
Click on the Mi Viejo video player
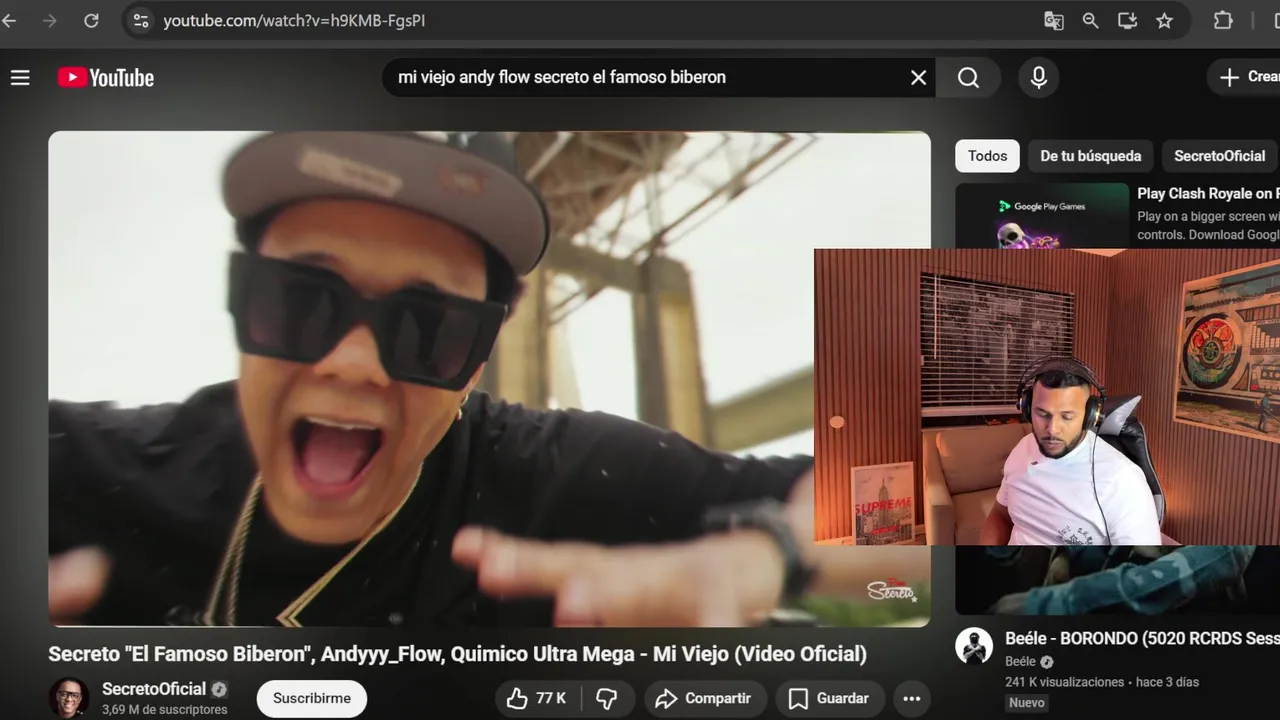[489, 379]
